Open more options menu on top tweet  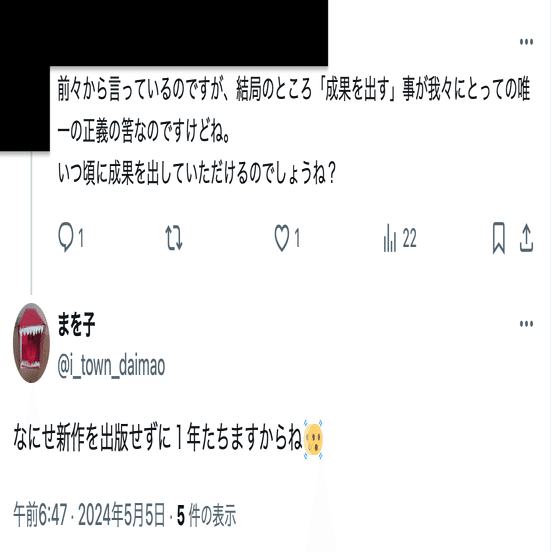[x=526, y=42]
